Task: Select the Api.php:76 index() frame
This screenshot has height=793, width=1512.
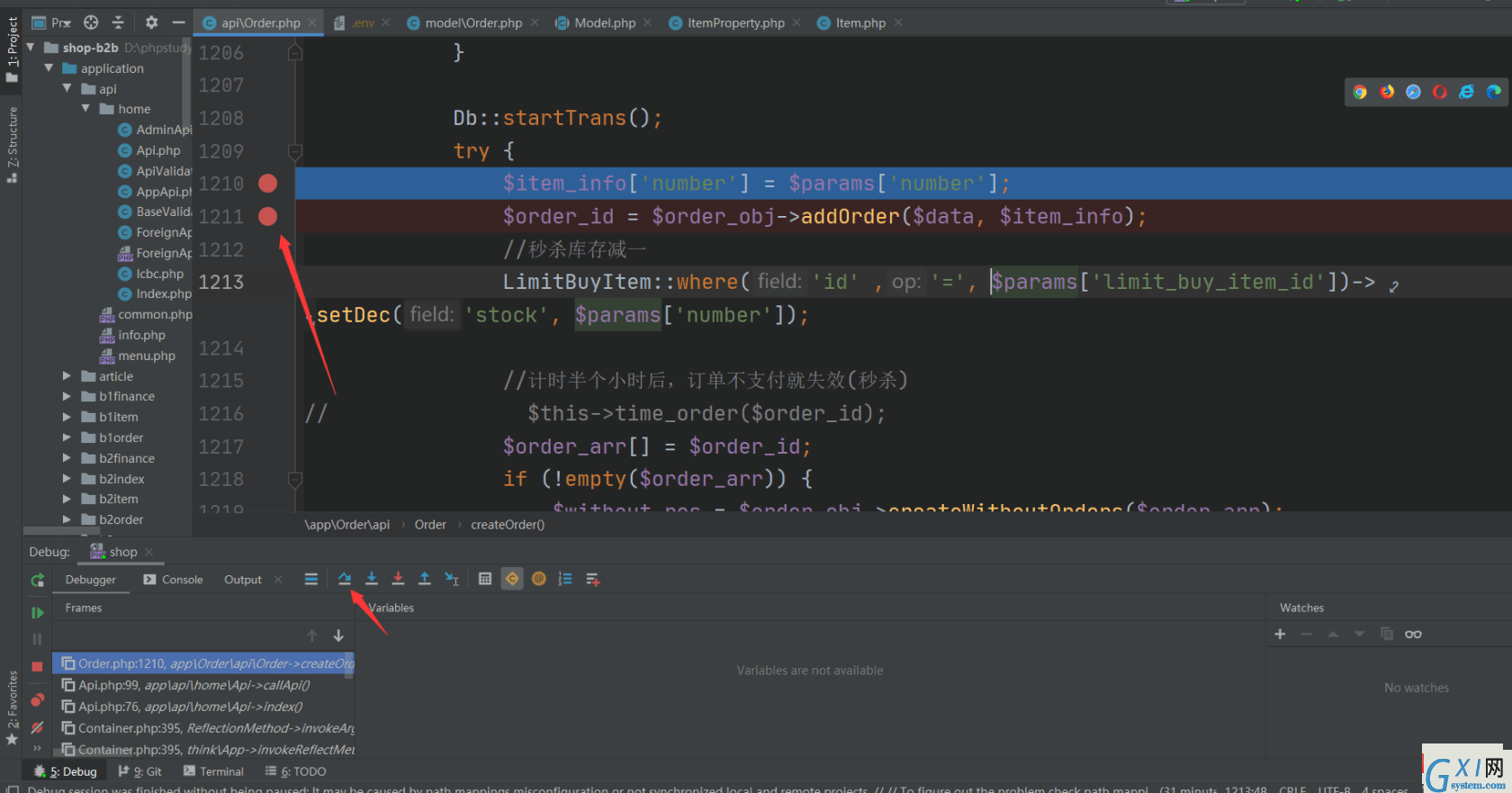Action: pyautogui.click(x=203, y=707)
